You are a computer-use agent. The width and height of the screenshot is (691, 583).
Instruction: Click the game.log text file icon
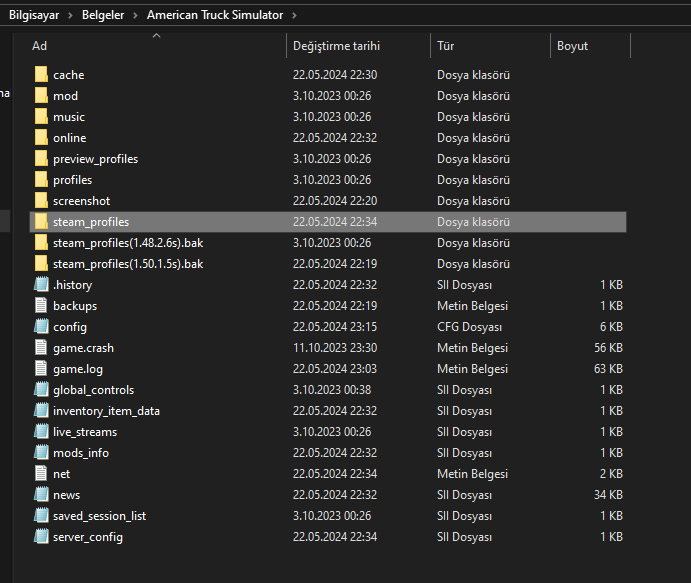(x=41, y=369)
